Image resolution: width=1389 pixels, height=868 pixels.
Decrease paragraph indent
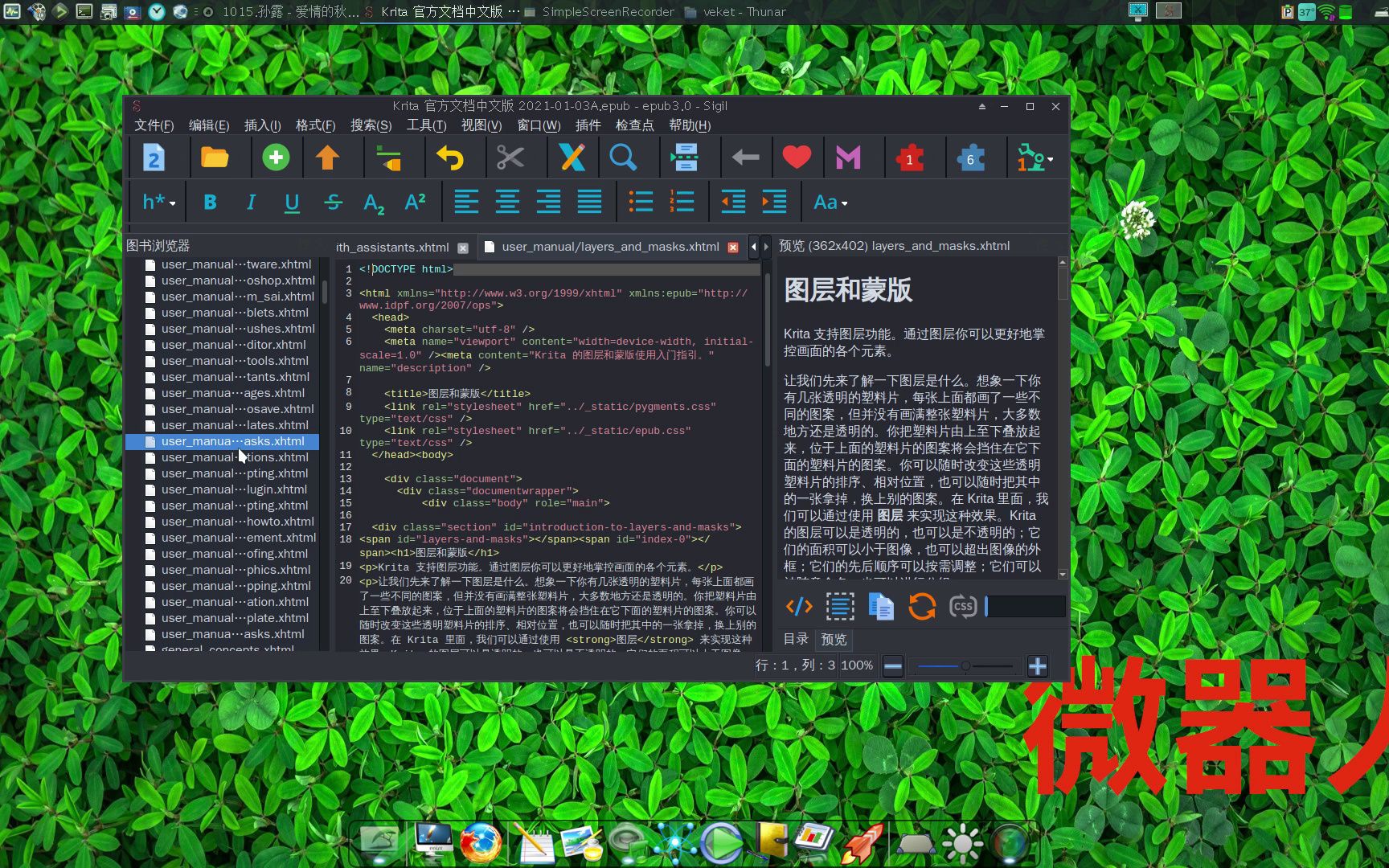(733, 202)
